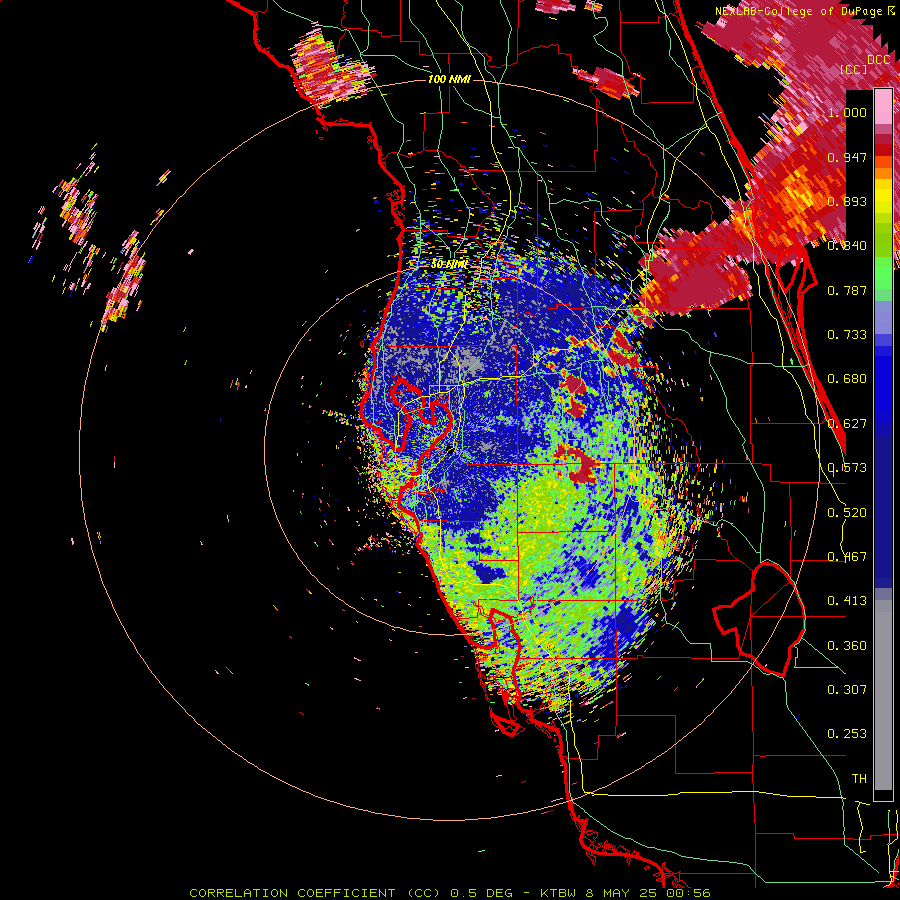Pick the pink swatch atop color bar
The image size is (900, 900).
(883, 107)
